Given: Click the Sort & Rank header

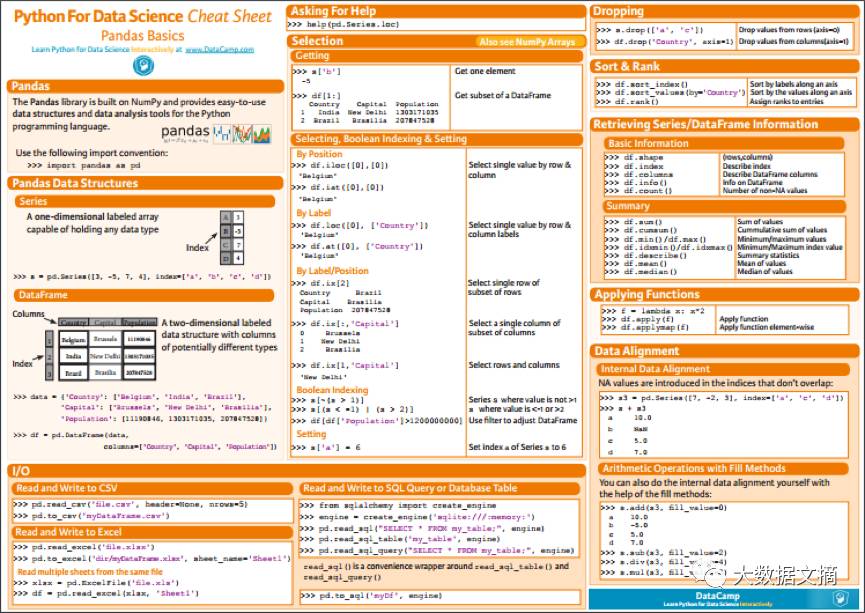Looking at the screenshot, I should point(627,66).
